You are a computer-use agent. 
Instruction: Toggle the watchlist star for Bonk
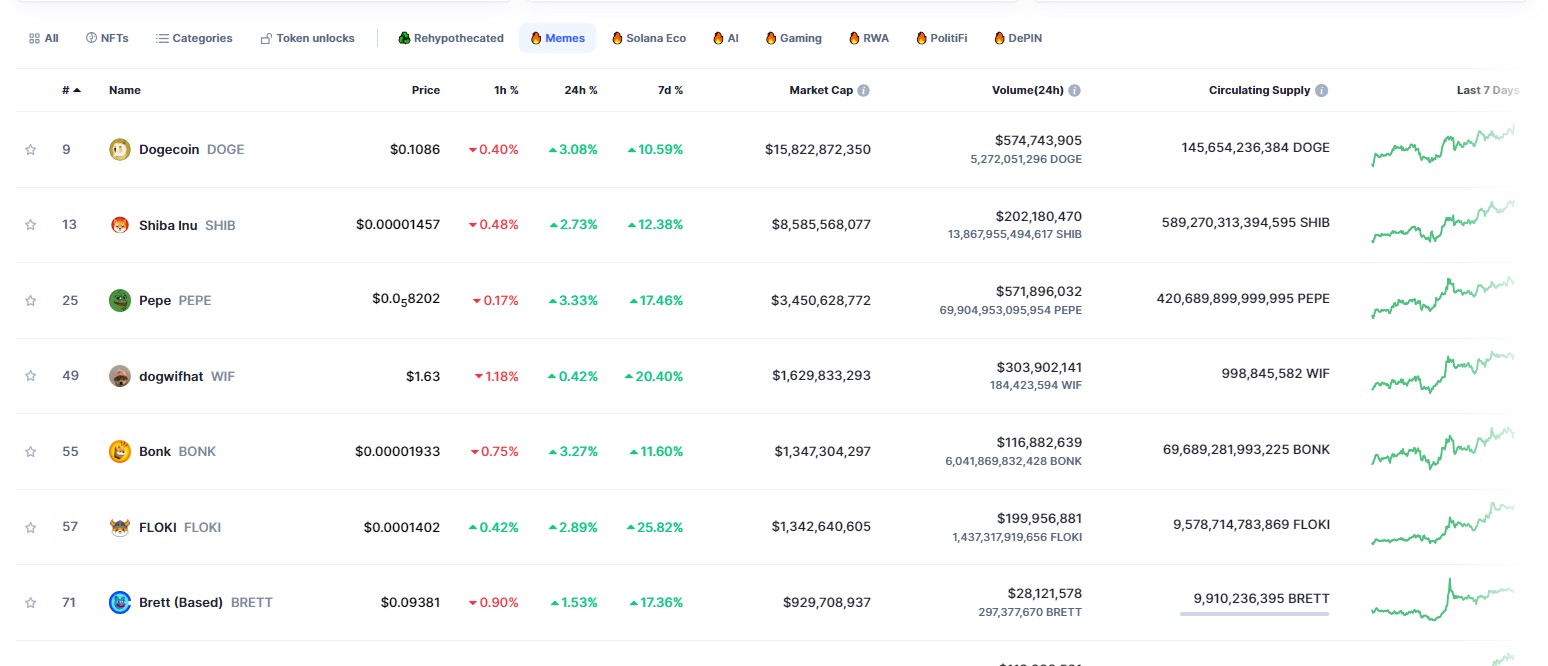[x=30, y=451]
